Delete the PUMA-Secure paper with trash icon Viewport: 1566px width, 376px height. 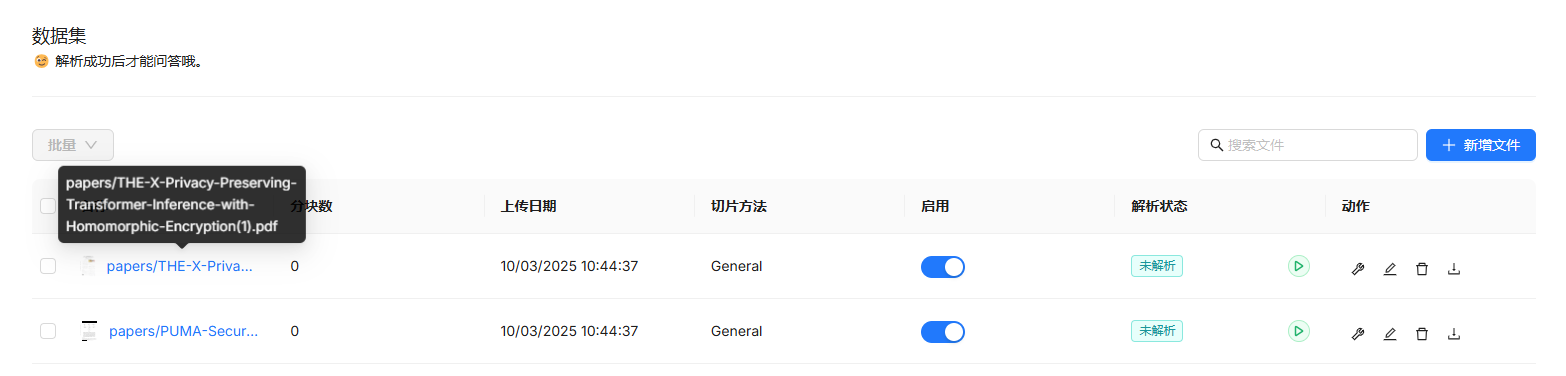point(1422,333)
